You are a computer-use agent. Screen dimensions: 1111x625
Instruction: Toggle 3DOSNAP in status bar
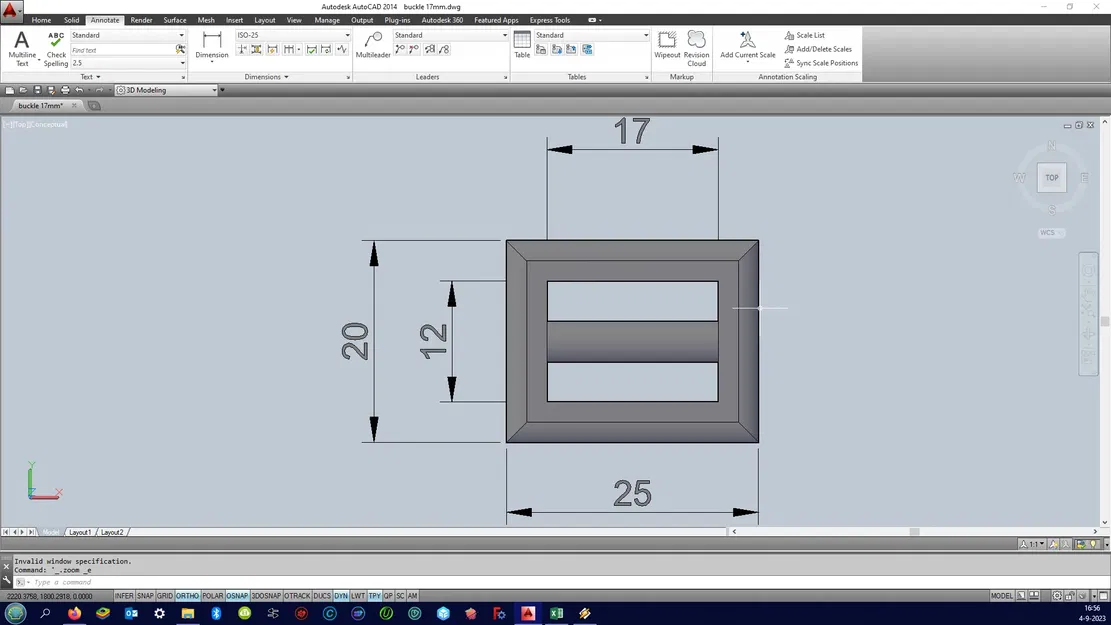pyautogui.click(x=266, y=596)
